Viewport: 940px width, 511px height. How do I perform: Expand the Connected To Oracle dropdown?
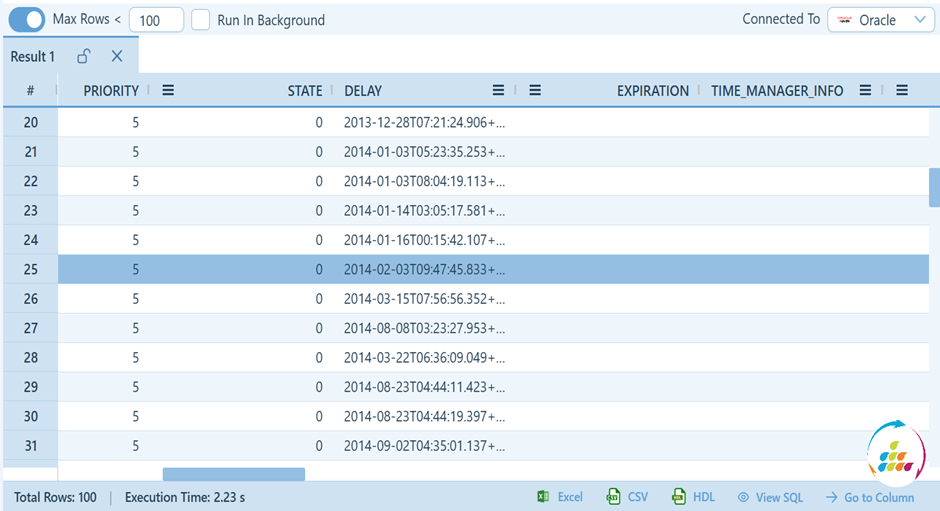(x=881, y=20)
